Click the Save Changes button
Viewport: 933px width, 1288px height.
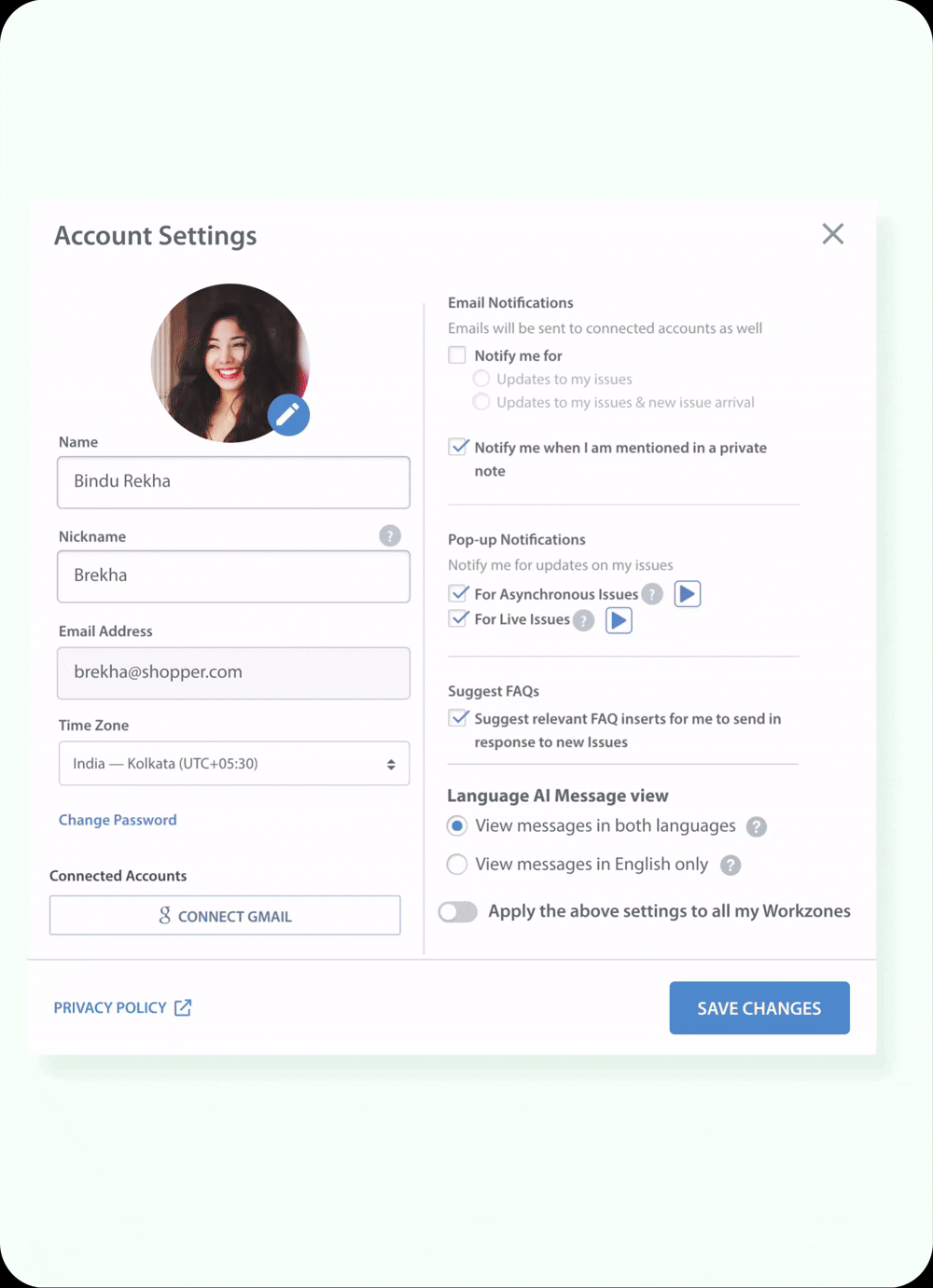[759, 1007]
